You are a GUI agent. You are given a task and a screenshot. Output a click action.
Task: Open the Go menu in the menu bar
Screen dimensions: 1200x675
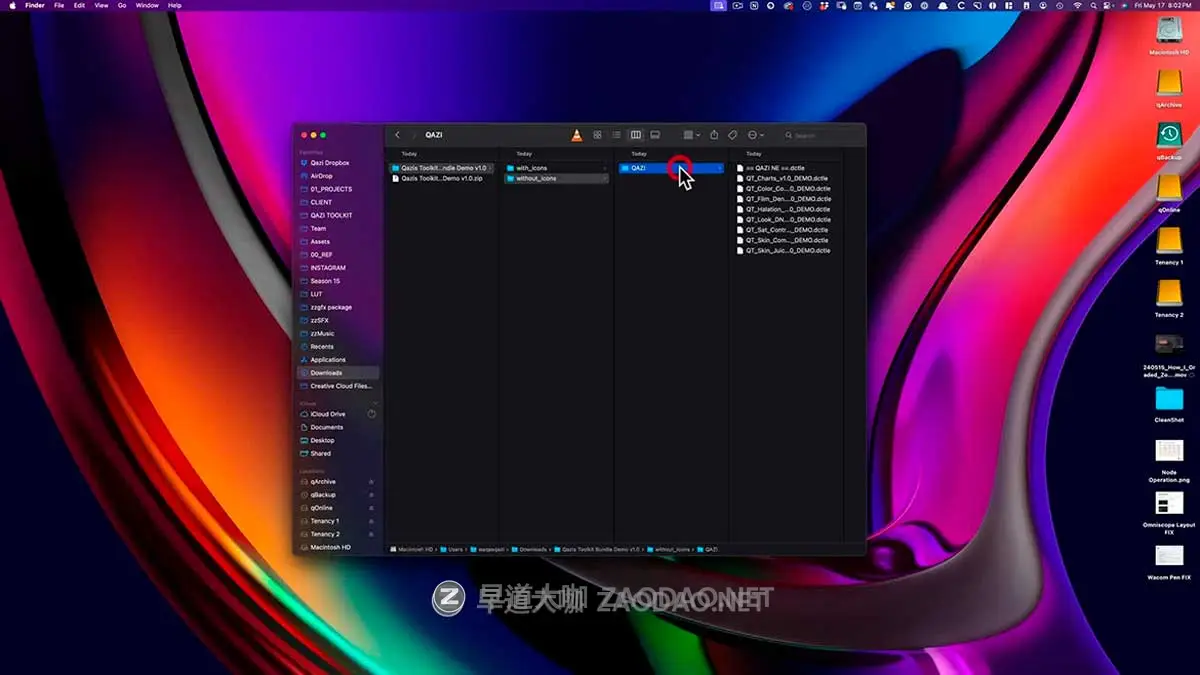click(x=122, y=5)
